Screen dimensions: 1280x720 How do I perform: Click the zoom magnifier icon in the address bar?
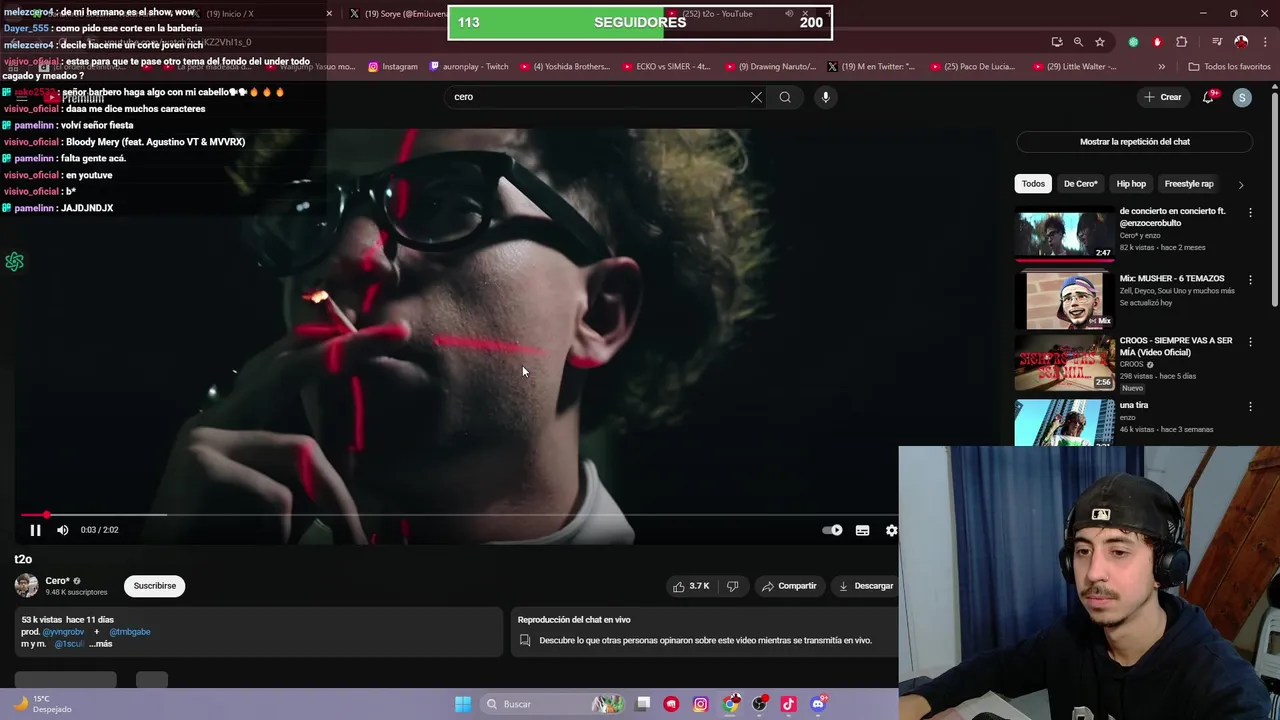[1078, 42]
